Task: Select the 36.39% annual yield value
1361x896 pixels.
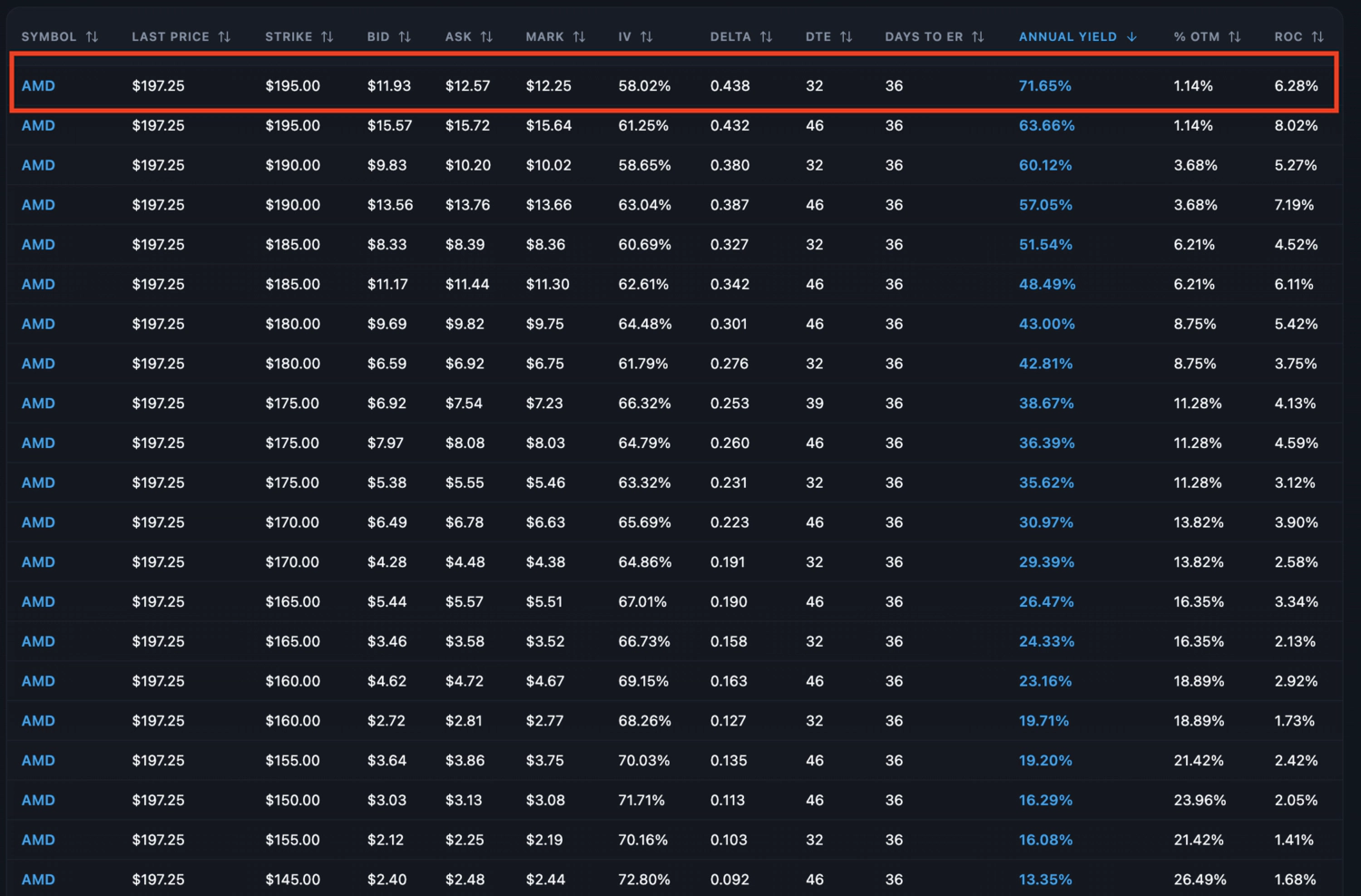Action: click(1046, 443)
